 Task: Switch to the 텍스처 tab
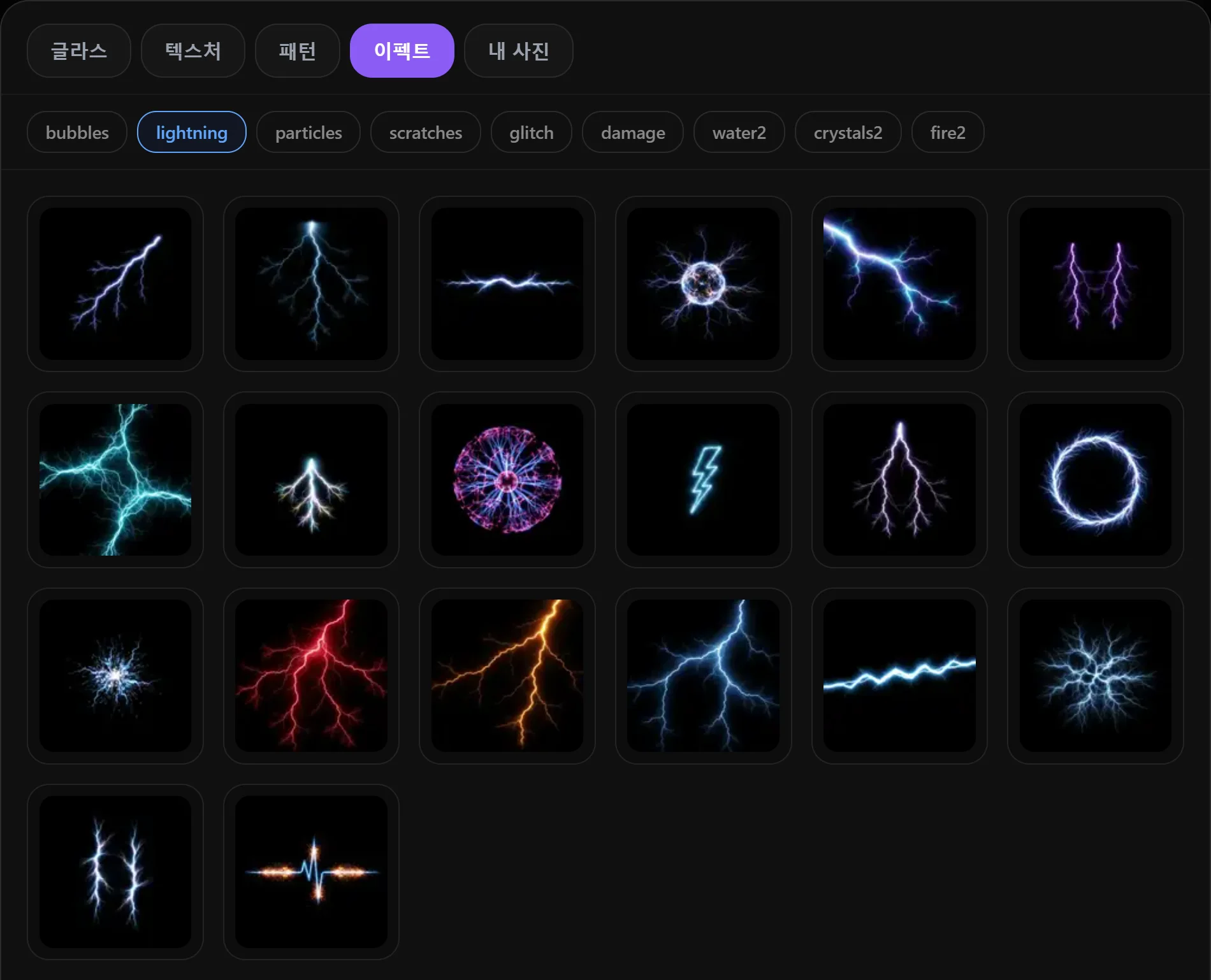click(x=193, y=51)
